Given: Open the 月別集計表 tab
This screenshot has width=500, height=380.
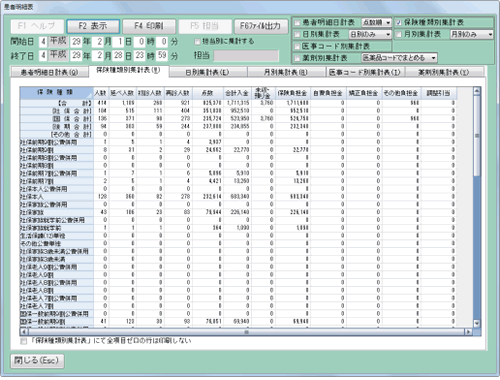Looking at the screenshot, I should tap(286, 72).
